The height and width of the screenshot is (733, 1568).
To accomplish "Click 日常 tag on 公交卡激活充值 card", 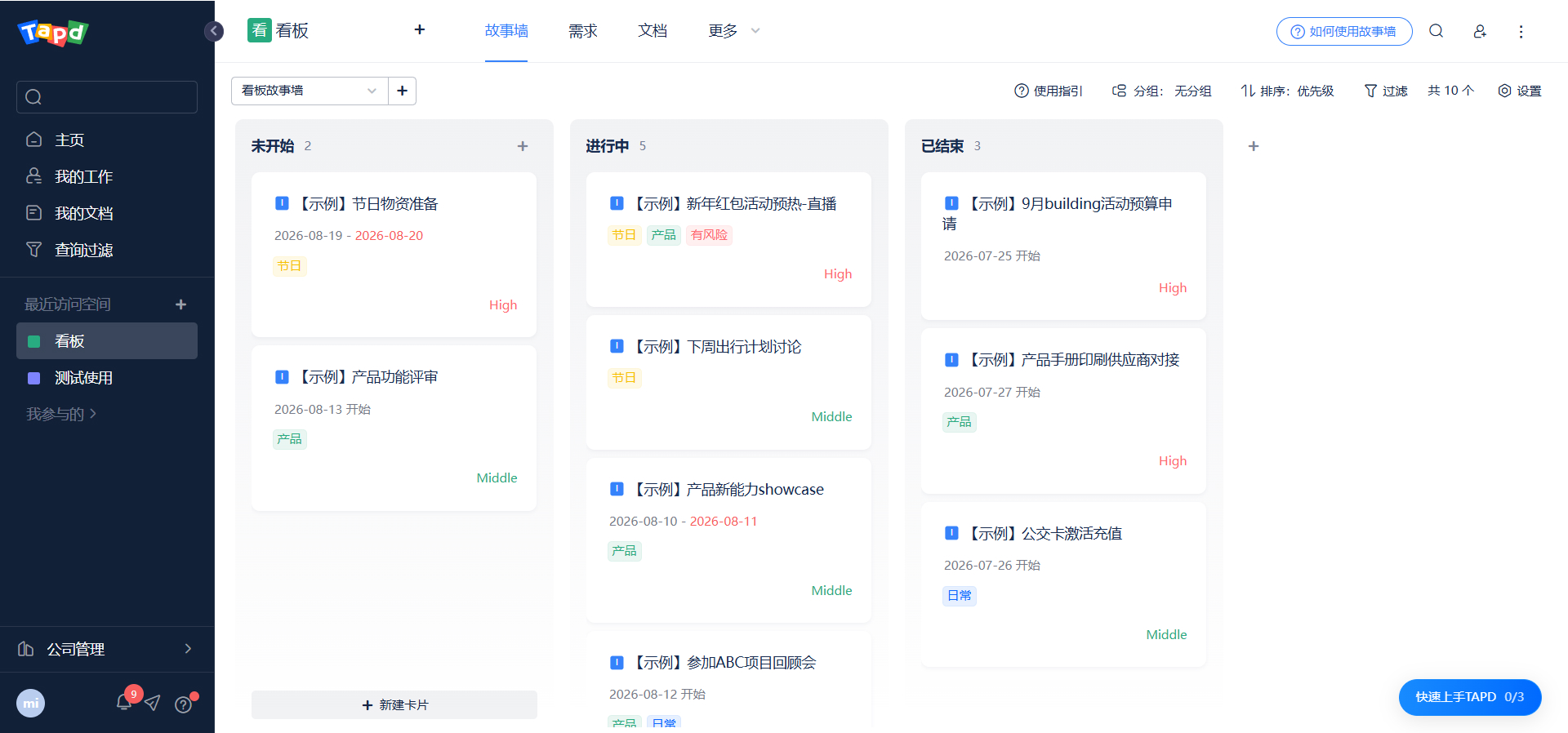I will (x=960, y=596).
